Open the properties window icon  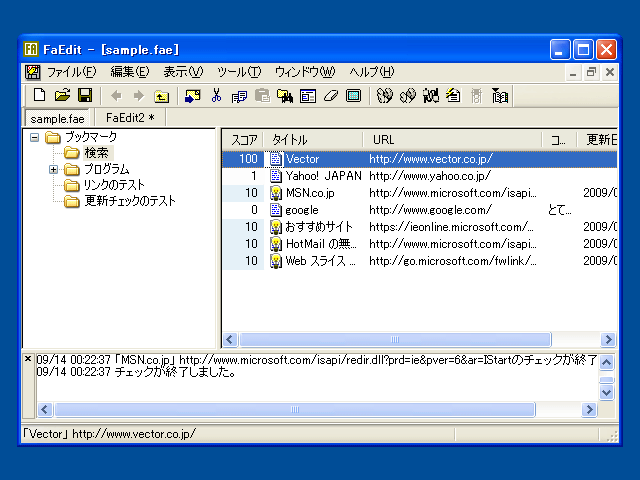(308, 96)
